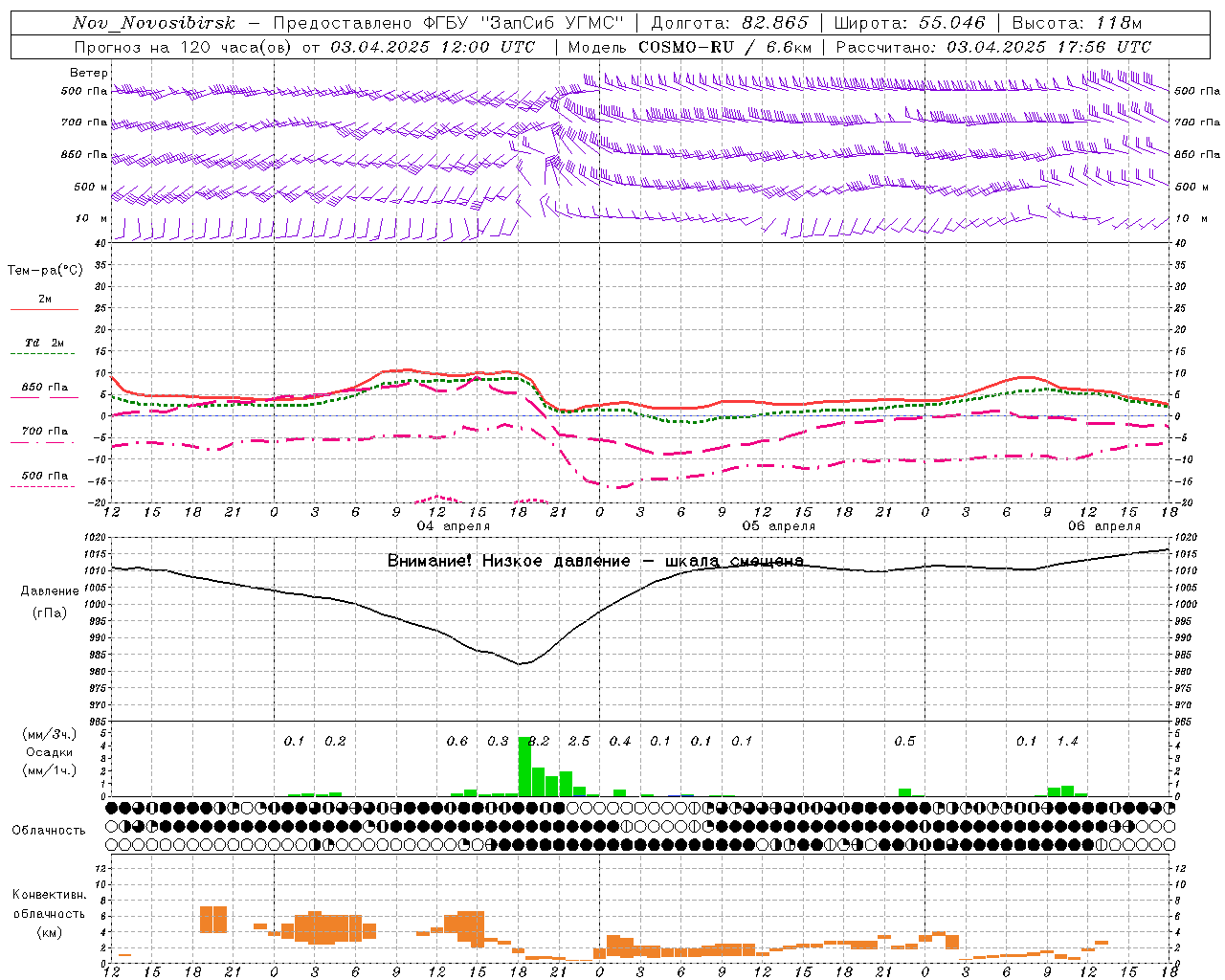This screenshot has height=980, width=1225.
Task: Click the Конвективн. облачность (км) label
Action: (49, 913)
